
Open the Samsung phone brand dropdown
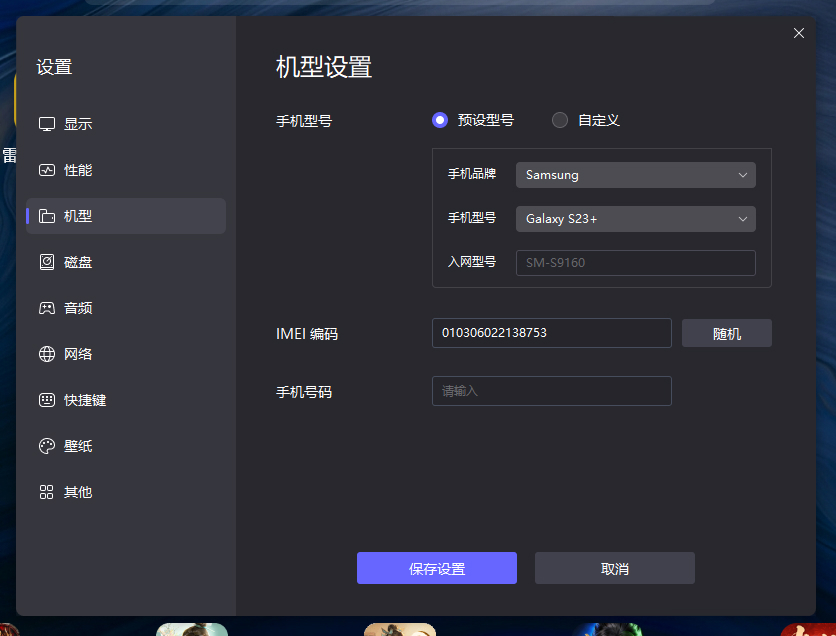point(635,174)
